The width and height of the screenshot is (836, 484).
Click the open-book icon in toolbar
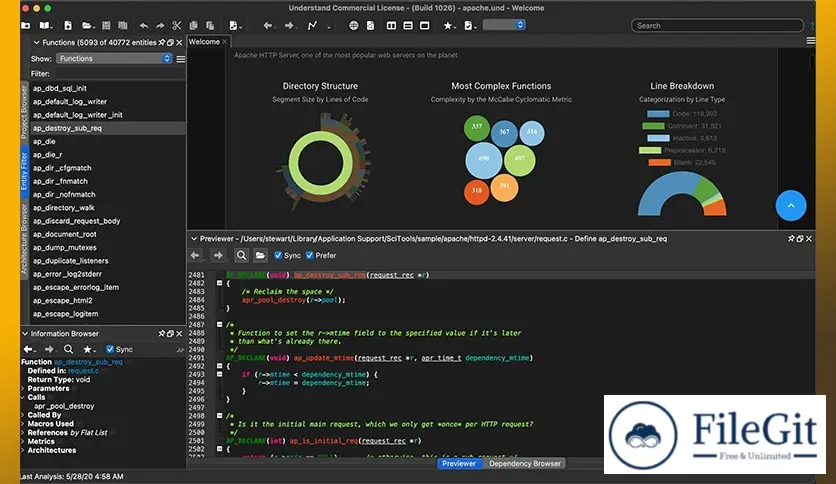pyautogui.click(x=45, y=26)
